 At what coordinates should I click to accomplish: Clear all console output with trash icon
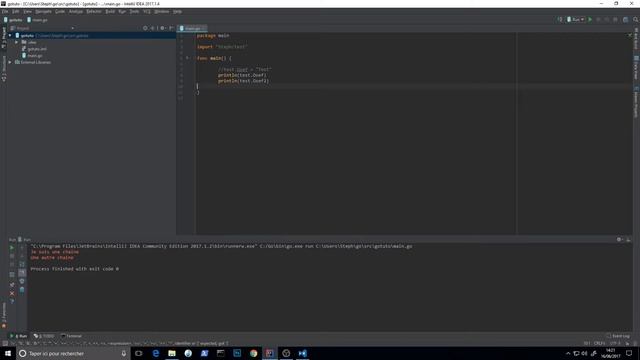(22, 290)
